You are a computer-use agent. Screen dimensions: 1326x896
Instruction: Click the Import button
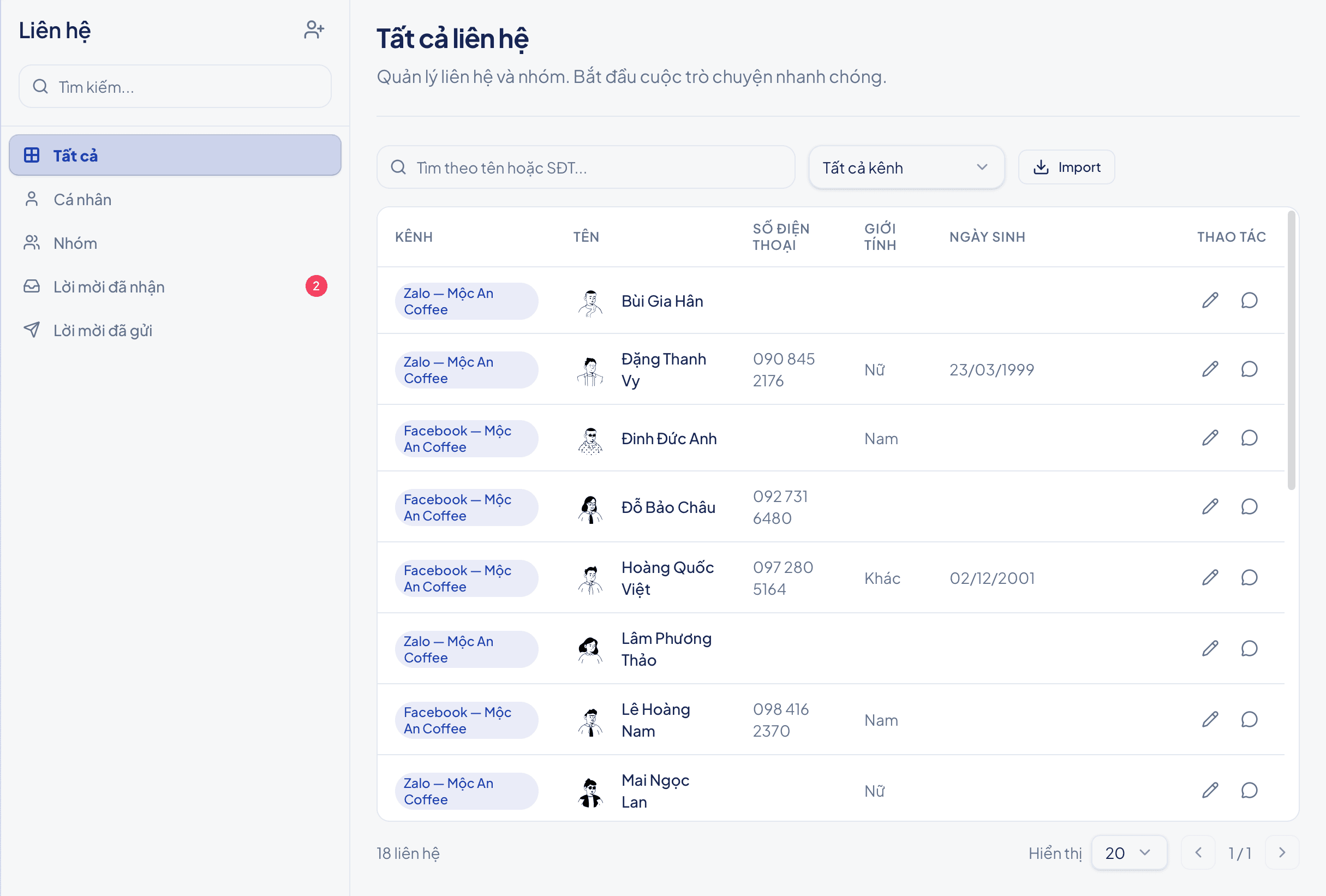[1066, 167]
